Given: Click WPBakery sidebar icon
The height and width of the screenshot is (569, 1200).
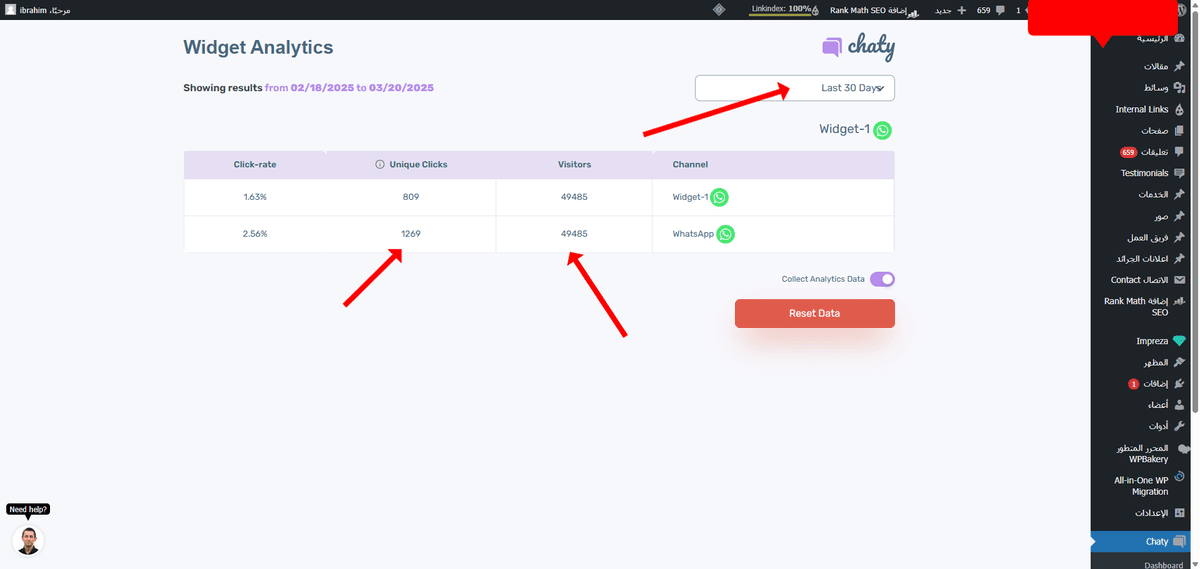Looking at the screenshot, I should click(1184, 449).
